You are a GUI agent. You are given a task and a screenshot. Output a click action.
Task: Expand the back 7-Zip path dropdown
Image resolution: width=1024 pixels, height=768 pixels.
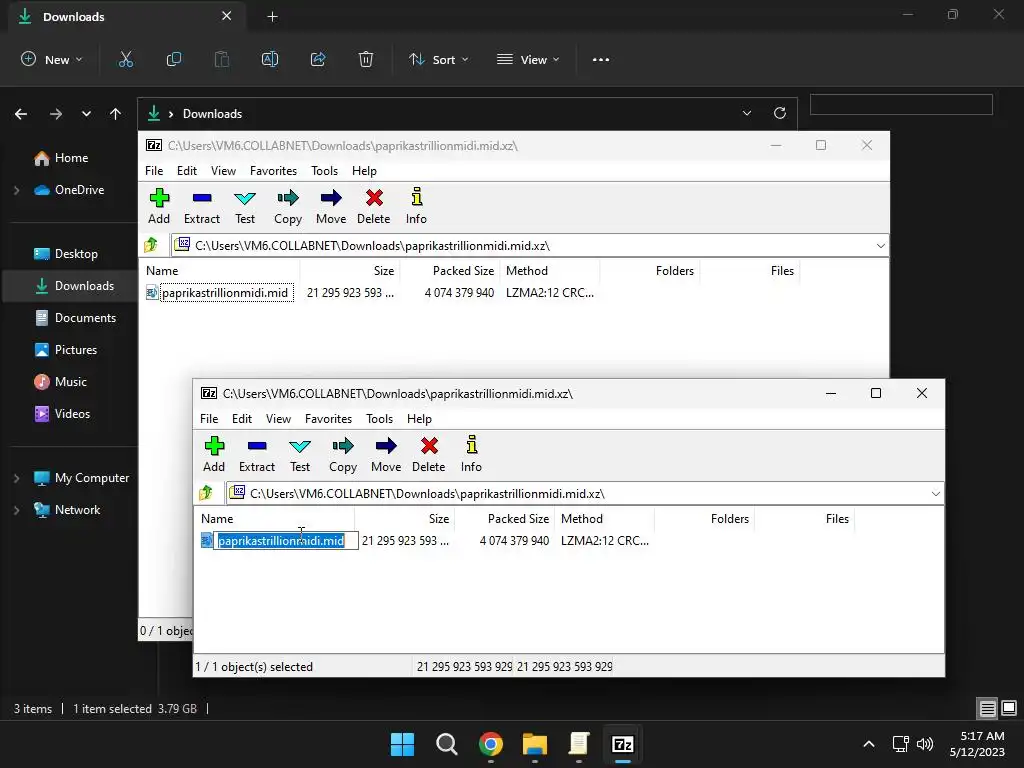pos(880,246)
